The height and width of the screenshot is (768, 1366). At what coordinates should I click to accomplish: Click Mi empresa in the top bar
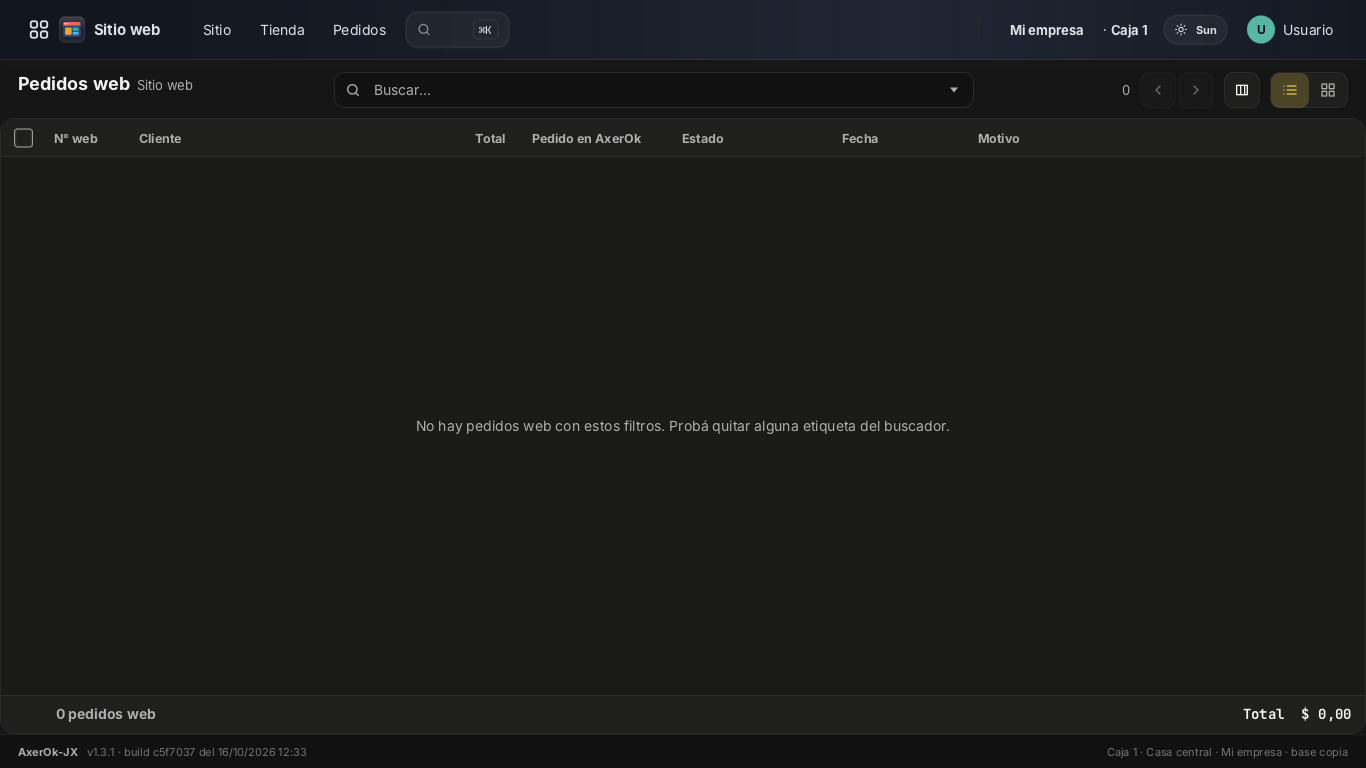tap(1046, 30)
